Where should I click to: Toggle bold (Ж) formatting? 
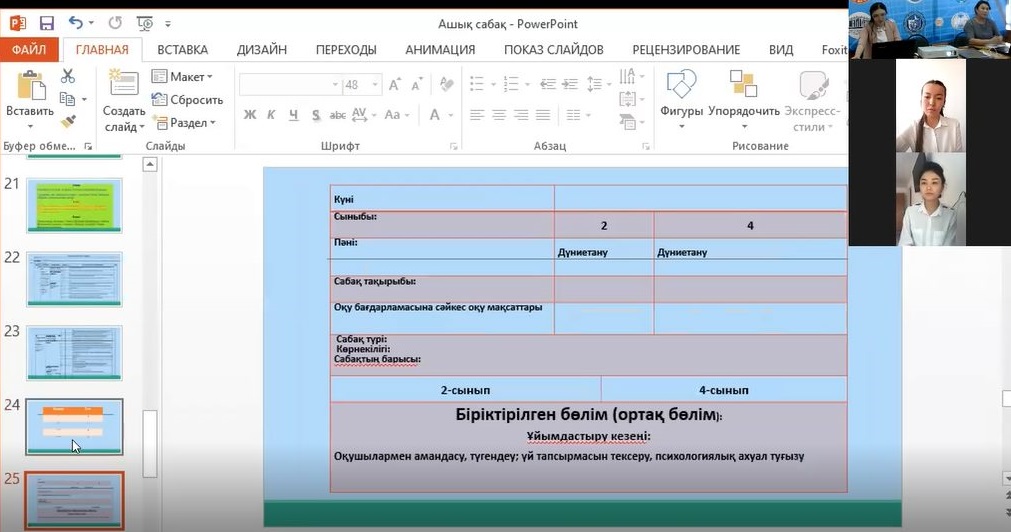(x=250, y=115)
